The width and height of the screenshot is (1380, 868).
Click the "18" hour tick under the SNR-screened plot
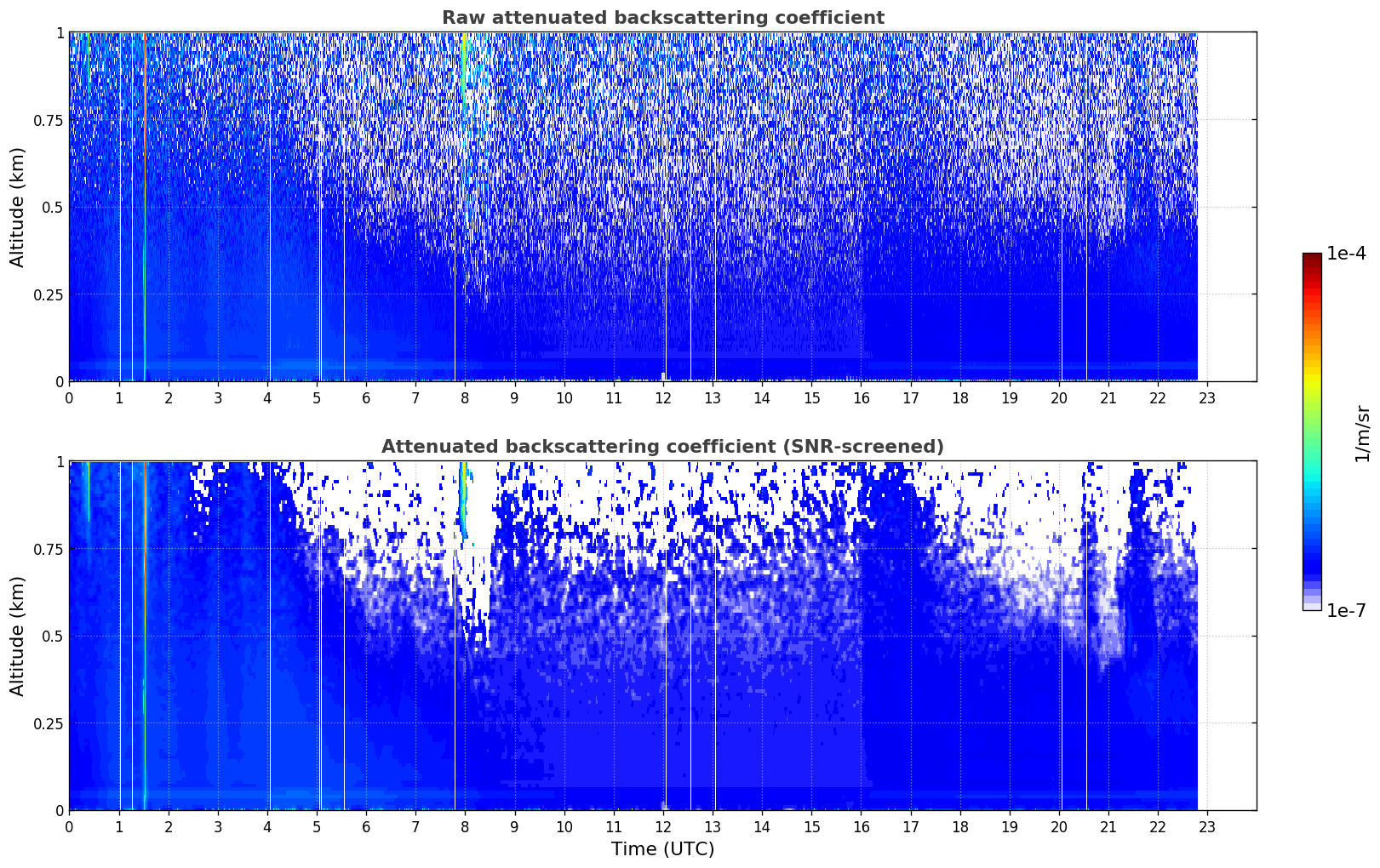960,826
